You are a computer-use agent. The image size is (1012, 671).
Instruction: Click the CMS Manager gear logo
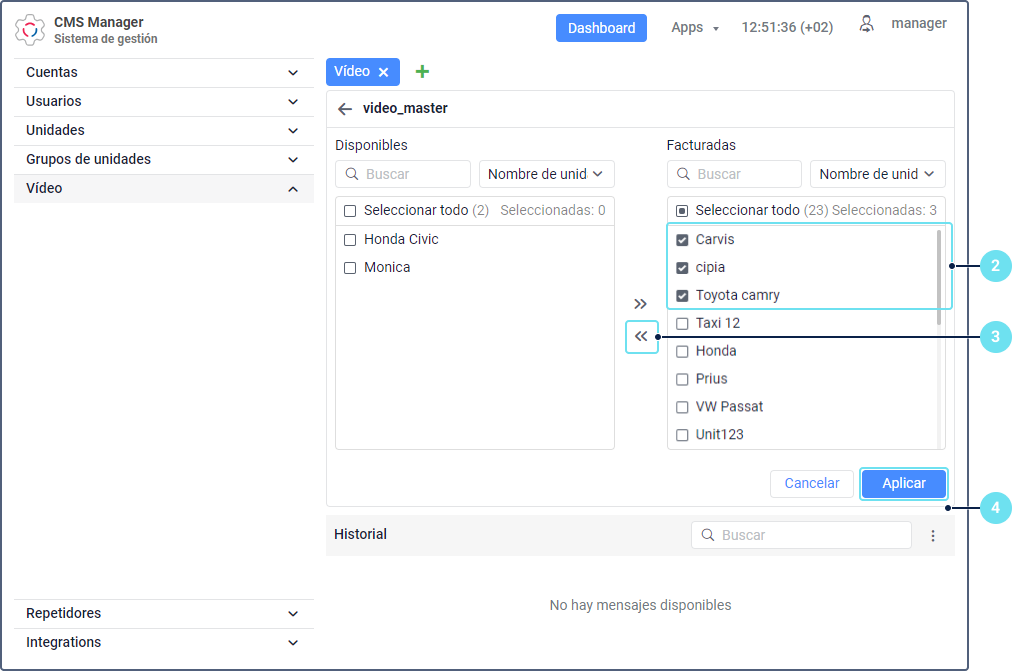30,30
